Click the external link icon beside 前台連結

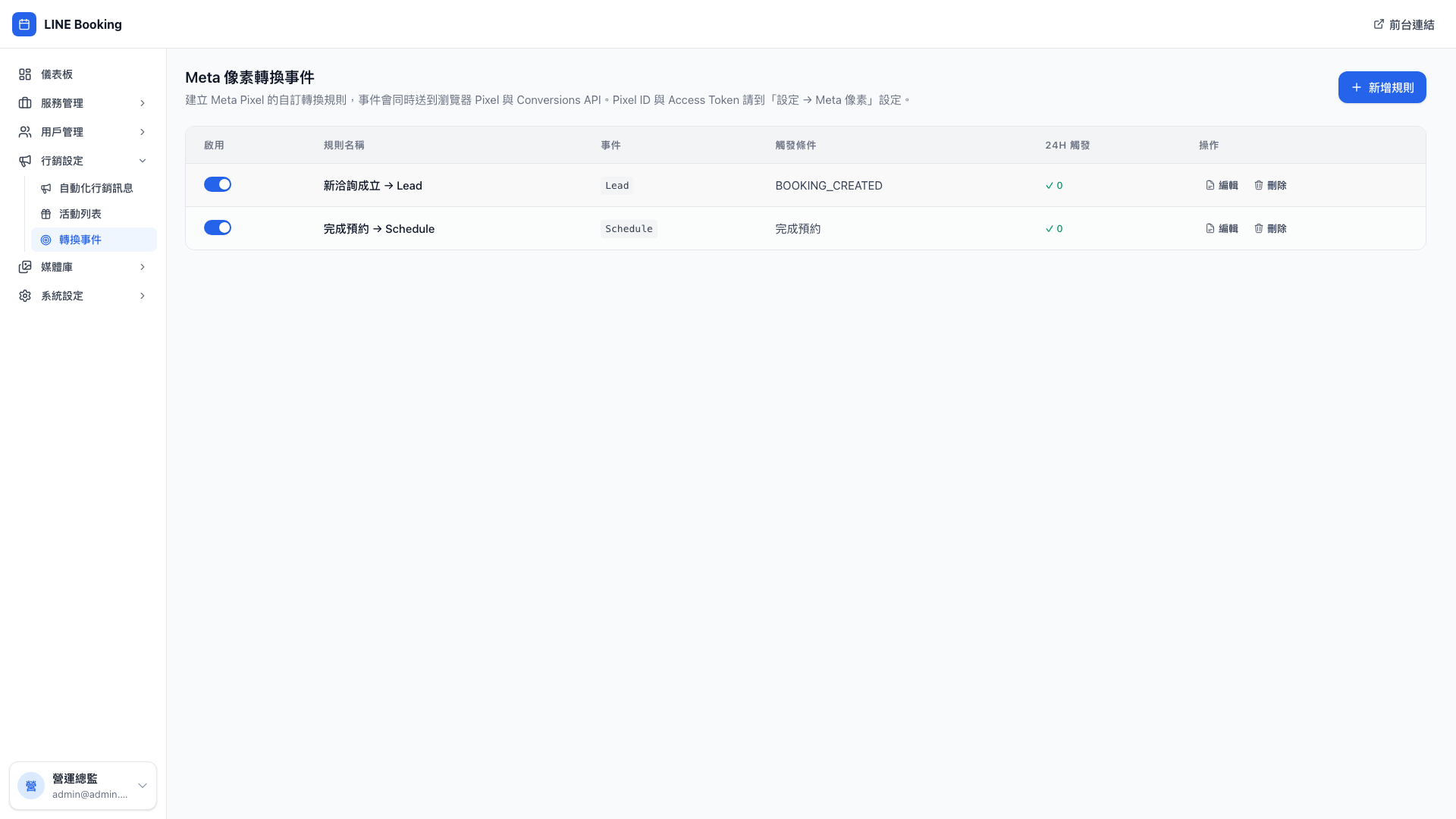coord(1379,24)
